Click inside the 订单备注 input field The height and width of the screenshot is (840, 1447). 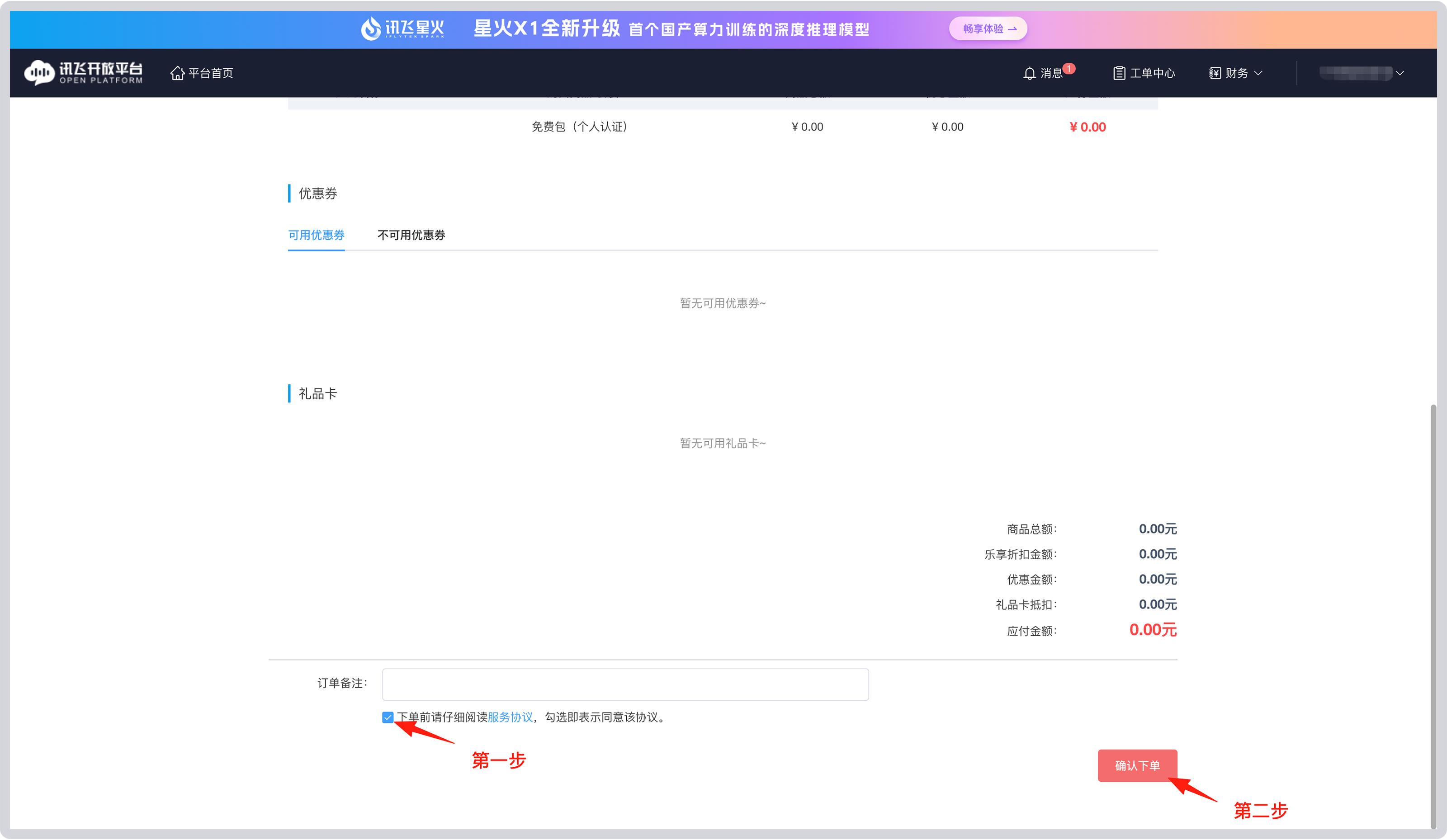coord(625,684)
